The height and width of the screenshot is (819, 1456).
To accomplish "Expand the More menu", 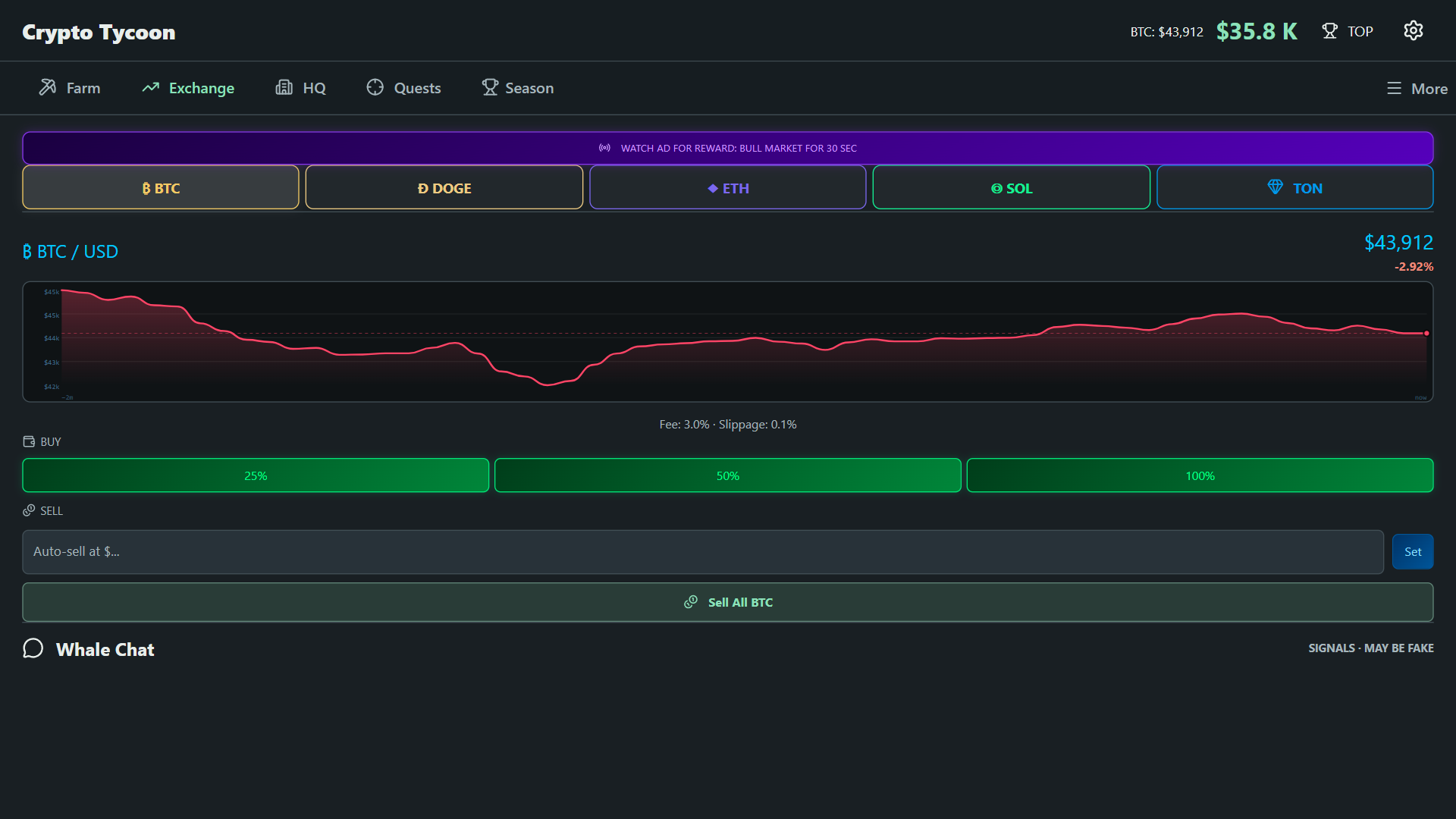I will click(1417, 88).
